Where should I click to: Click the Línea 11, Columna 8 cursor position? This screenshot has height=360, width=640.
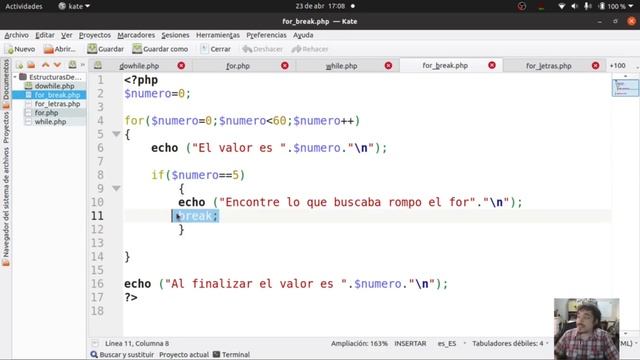coord(137,344)
